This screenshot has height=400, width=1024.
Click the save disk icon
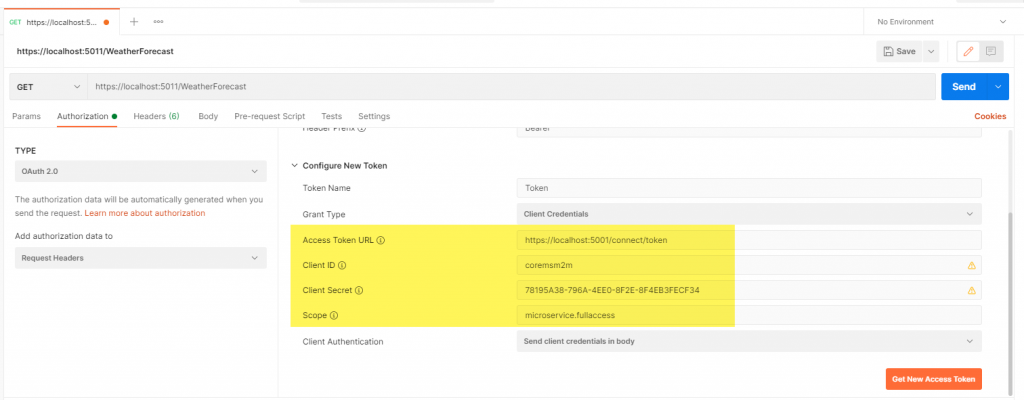888,51
